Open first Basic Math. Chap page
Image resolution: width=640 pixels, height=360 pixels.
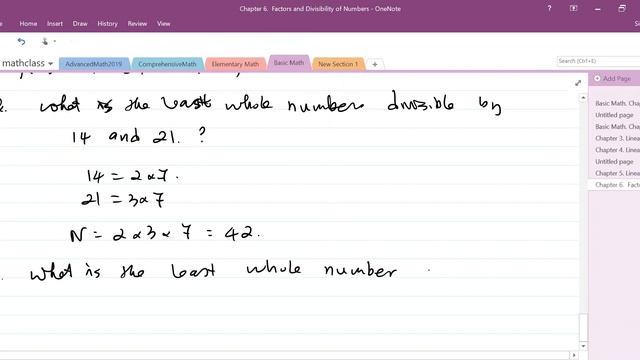click(x=617, y=103)
